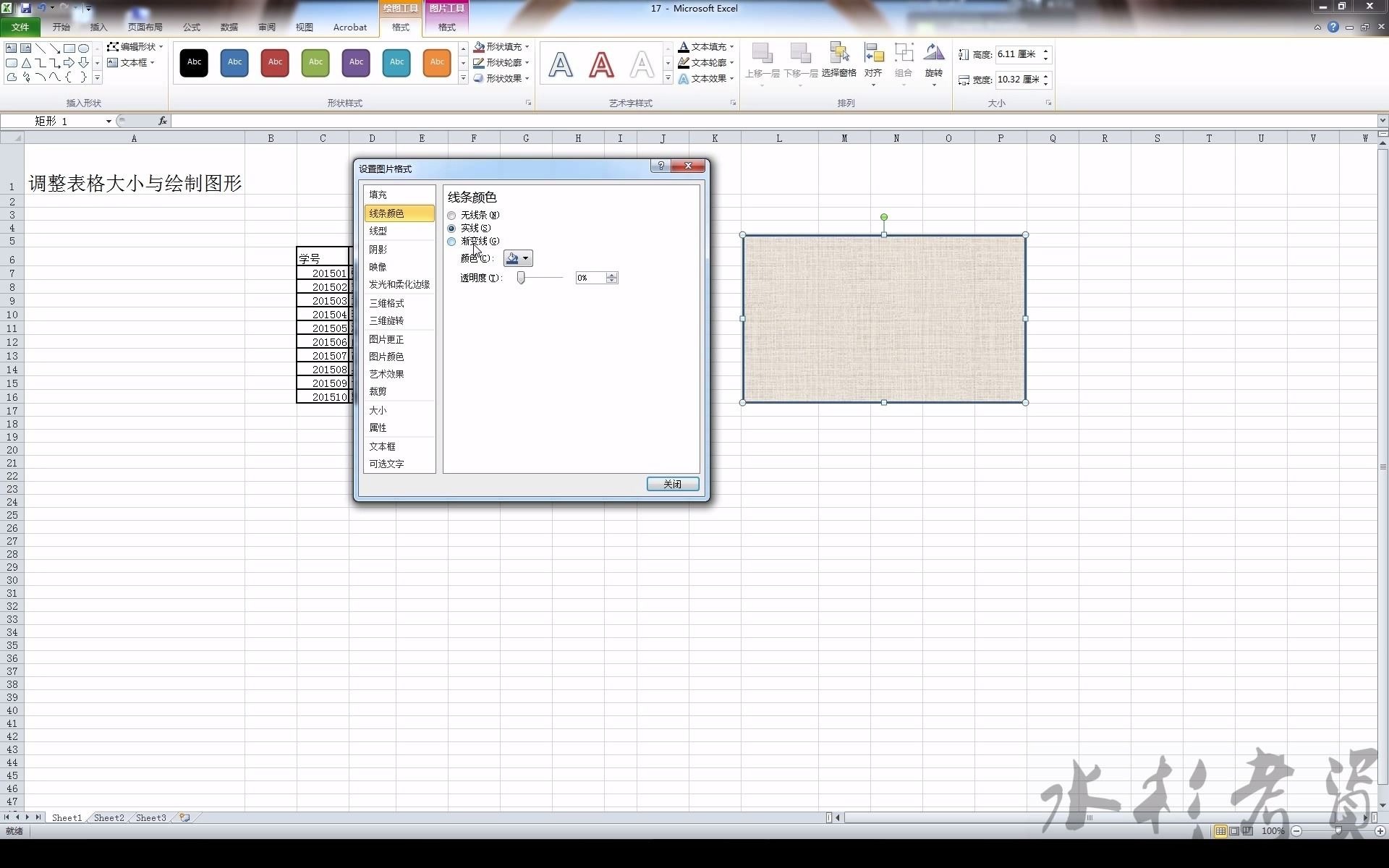Select the rectangle shape tool
The width and height of the screenshot is (1389, 868).
[x=69, y=48]
